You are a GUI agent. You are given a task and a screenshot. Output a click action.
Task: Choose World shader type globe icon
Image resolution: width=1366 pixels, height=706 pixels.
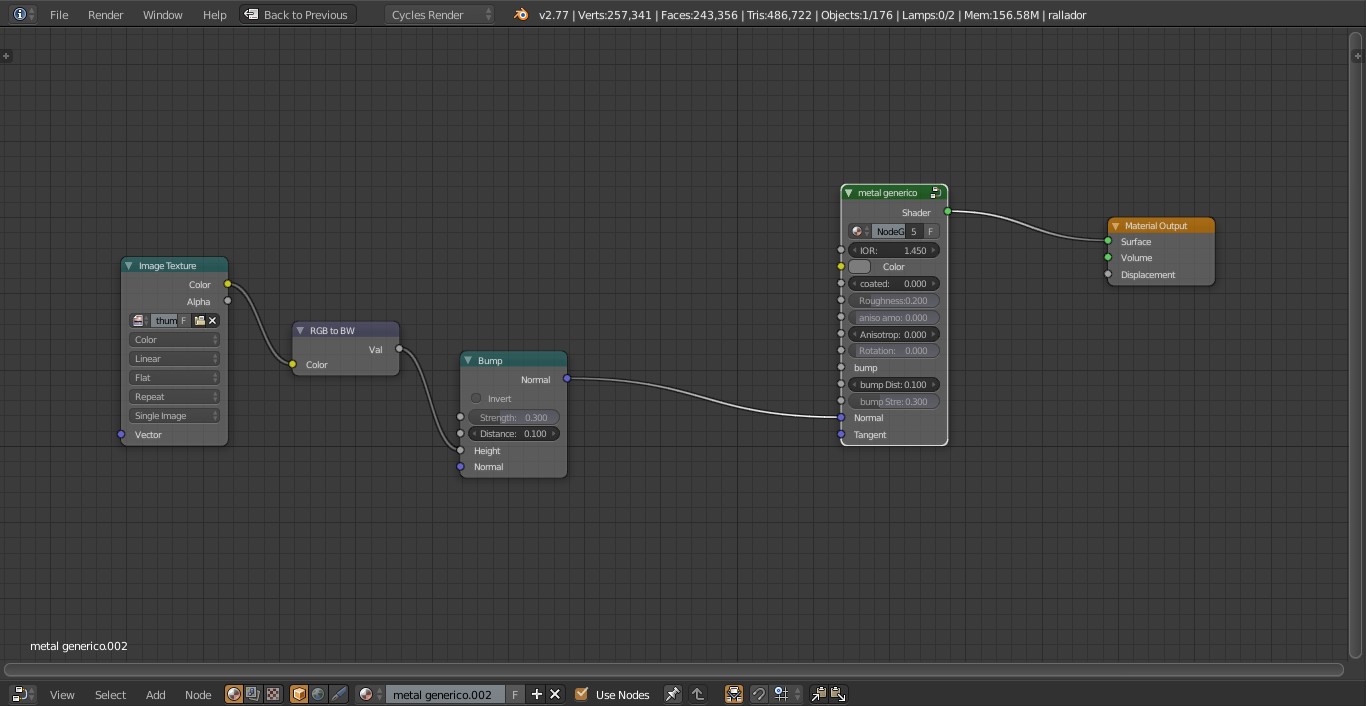[318, 694]
